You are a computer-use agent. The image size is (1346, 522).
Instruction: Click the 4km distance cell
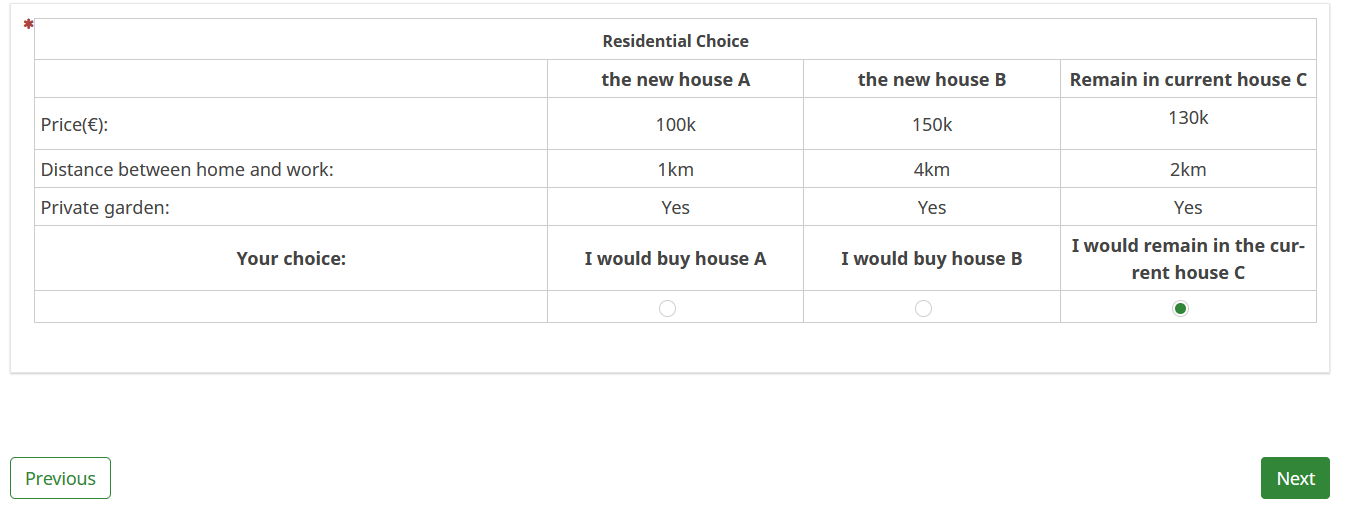point(931,170)
